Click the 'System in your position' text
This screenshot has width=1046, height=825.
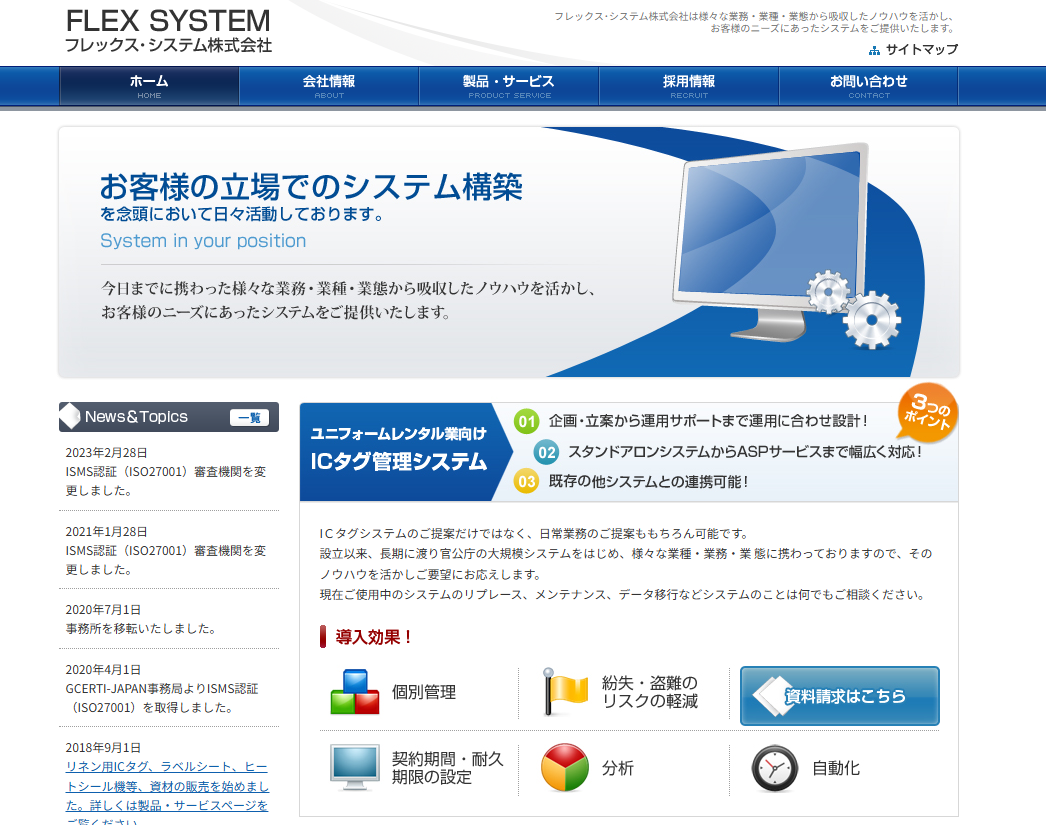(x=203, y=241)
